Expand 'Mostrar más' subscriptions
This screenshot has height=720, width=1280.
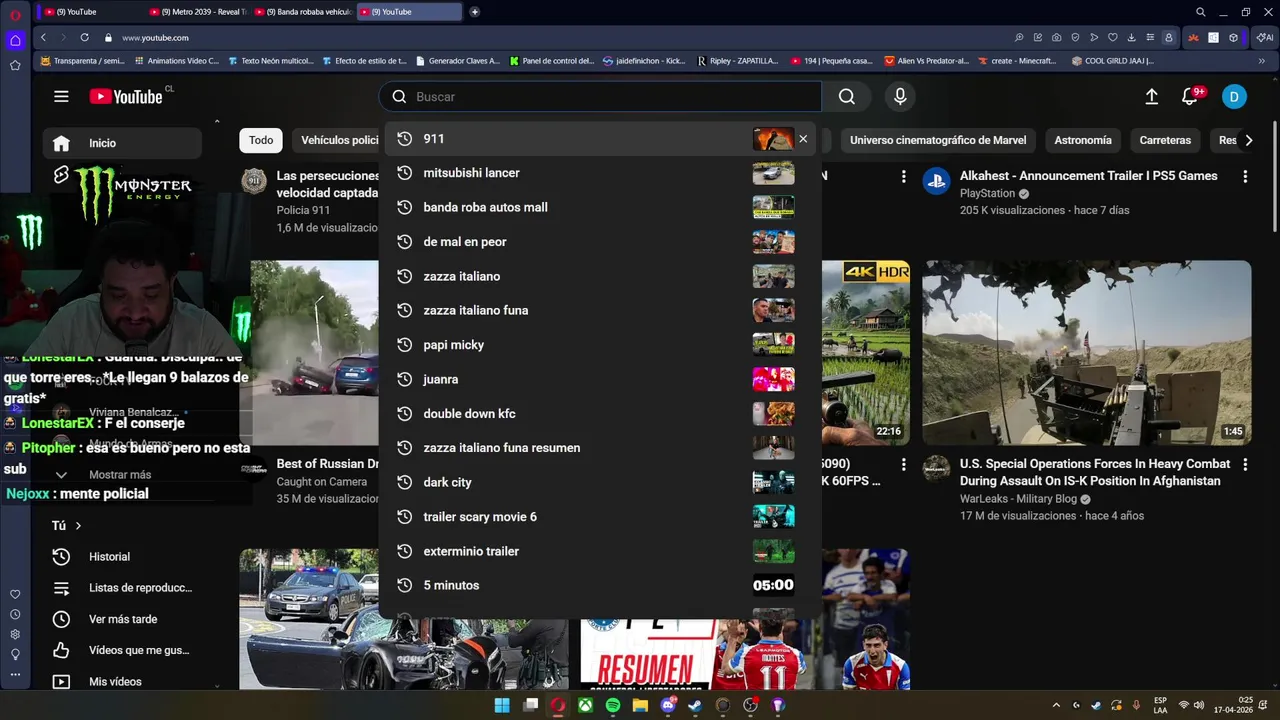(x=122, y=475)
